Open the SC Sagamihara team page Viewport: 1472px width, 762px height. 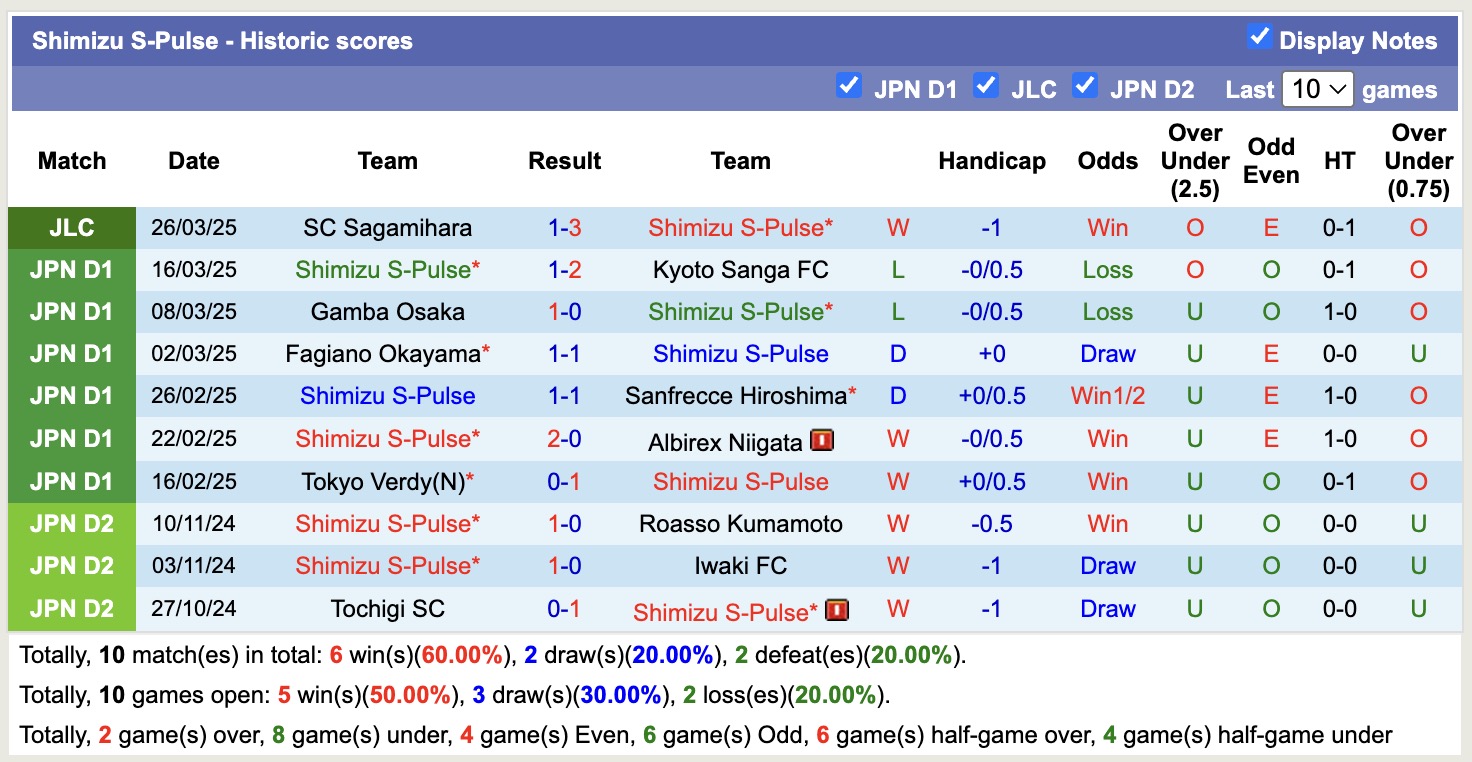click(x=387, y=227)
